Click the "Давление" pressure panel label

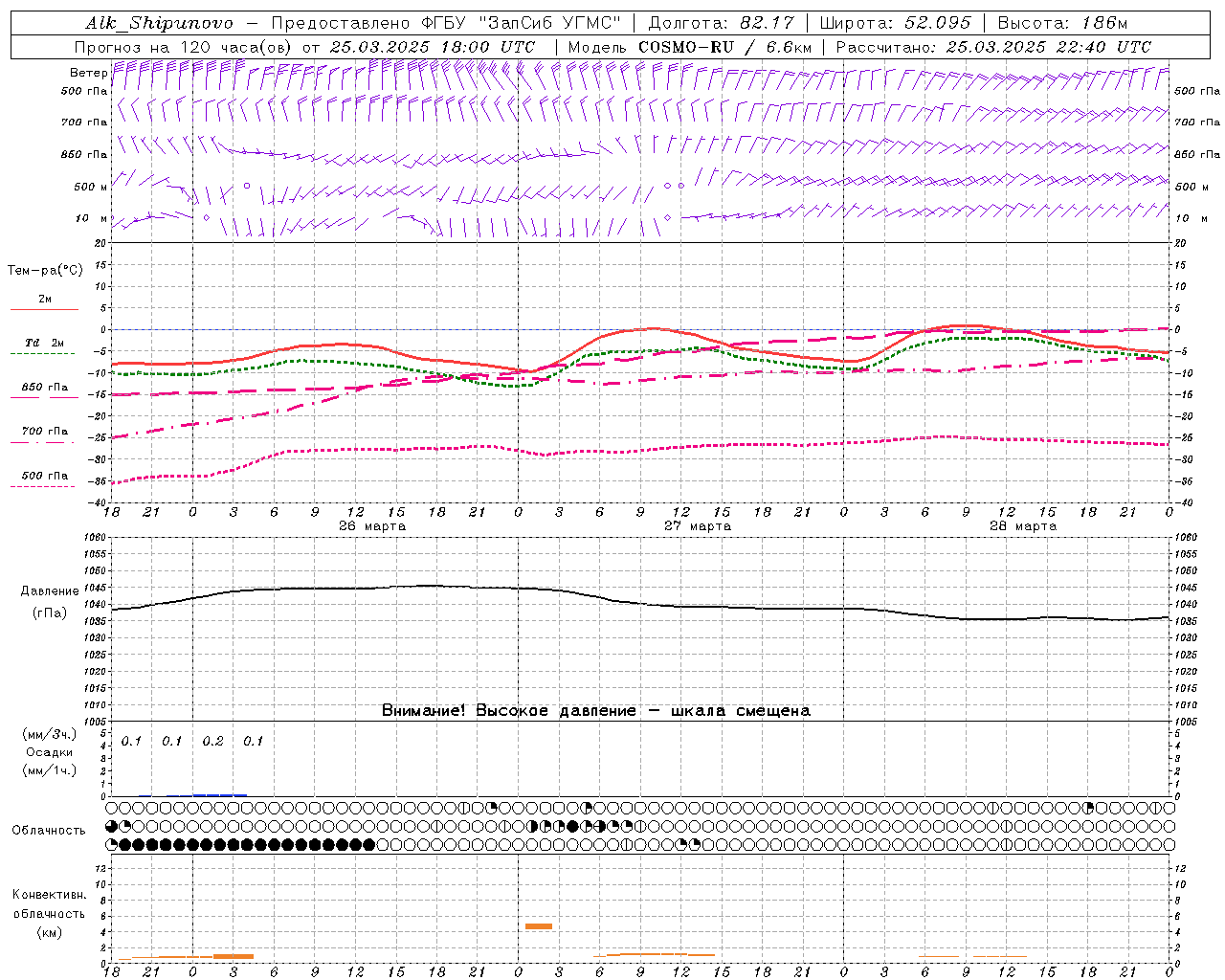50,591
